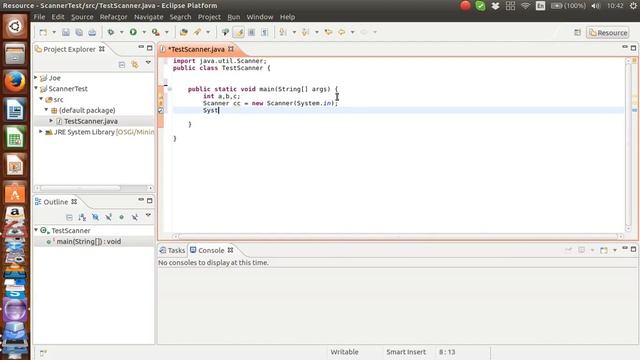Jump to Next Annotation icon
This screenshot has width=640, height=360.
(x=283, y=32)
